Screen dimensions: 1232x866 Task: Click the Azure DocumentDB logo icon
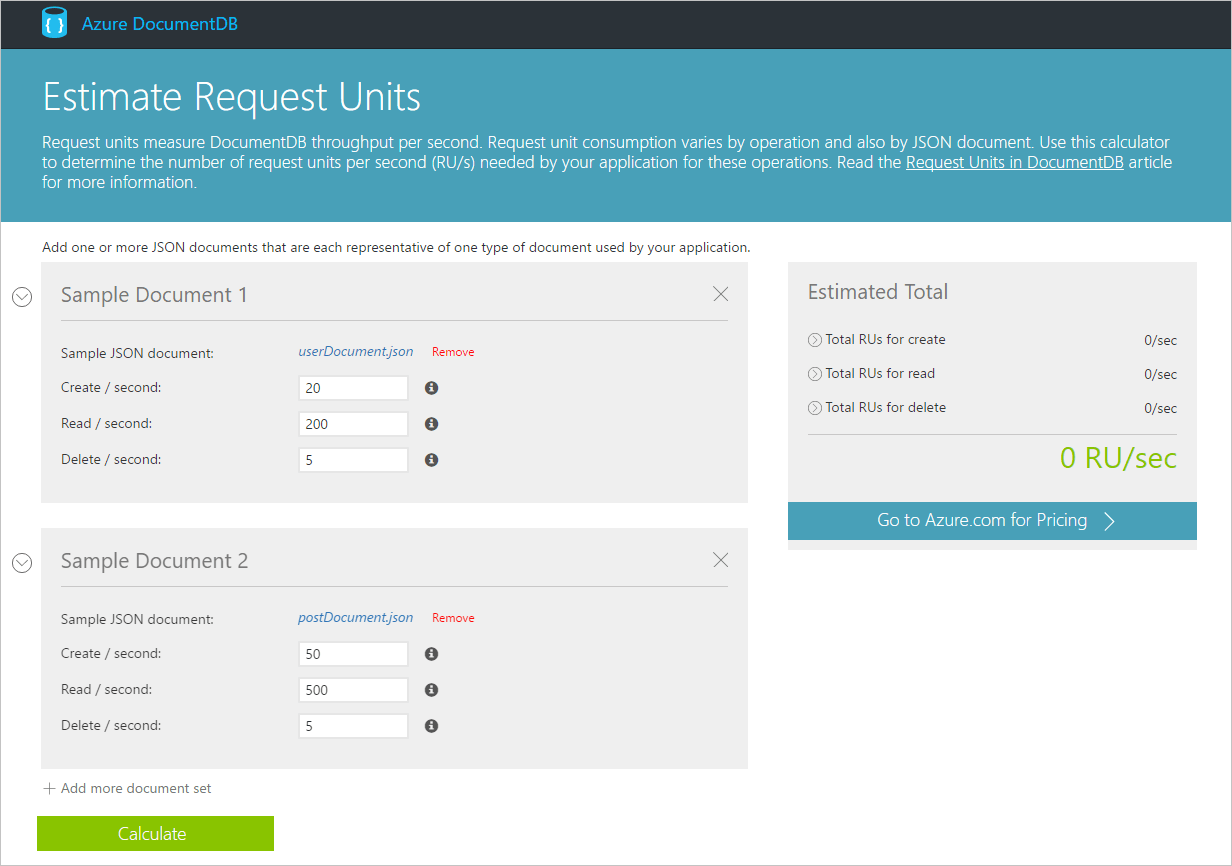(55, 21)
